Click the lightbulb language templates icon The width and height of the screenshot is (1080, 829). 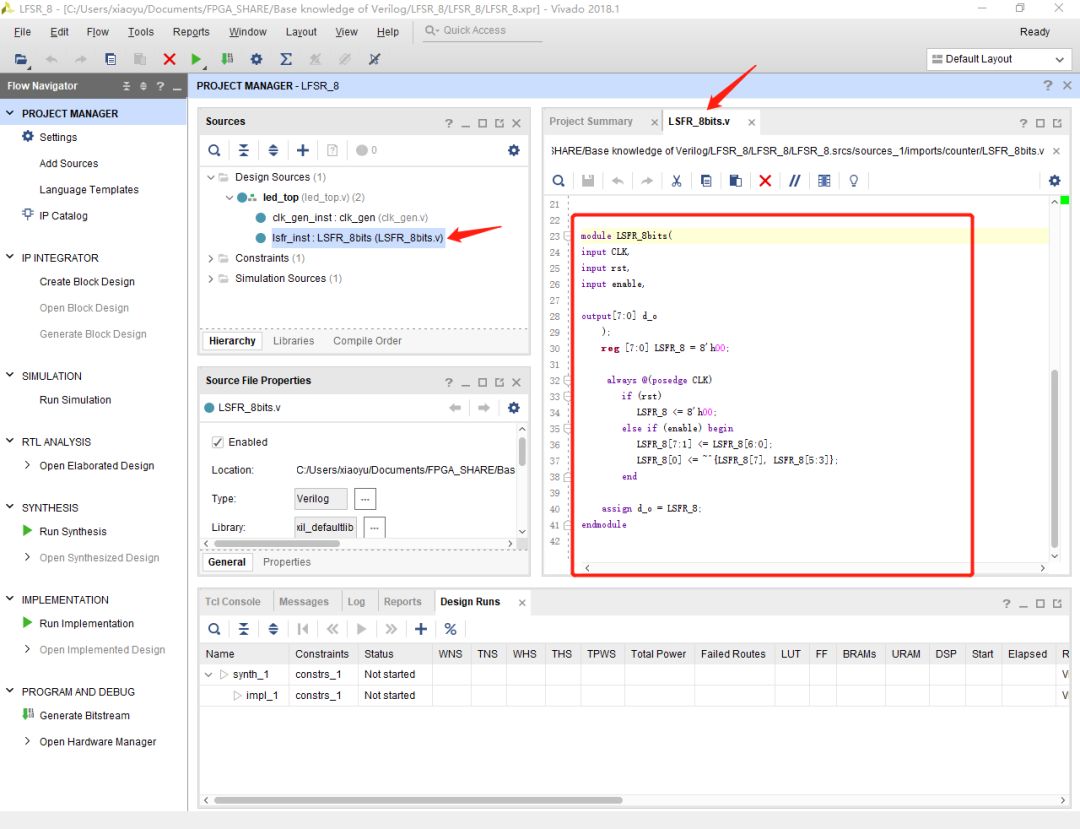pyautogui.click(x=853, y=180)
